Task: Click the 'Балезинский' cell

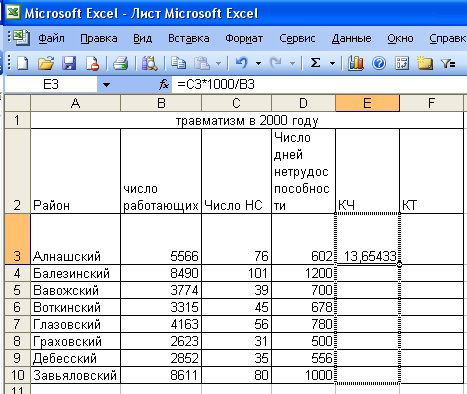Action: pyautogui.click(x=75, y=273)
